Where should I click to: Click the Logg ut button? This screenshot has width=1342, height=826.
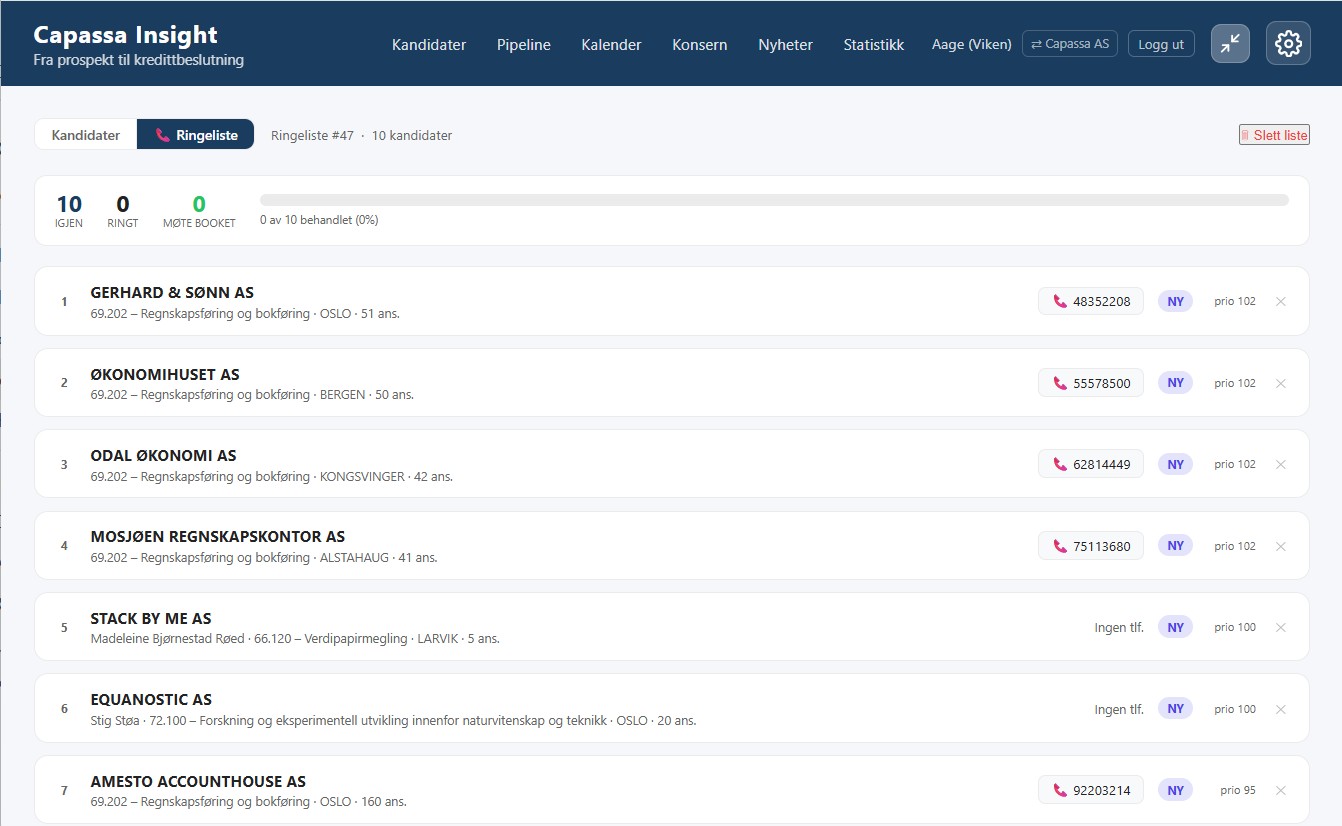[x=1161, y=44]
